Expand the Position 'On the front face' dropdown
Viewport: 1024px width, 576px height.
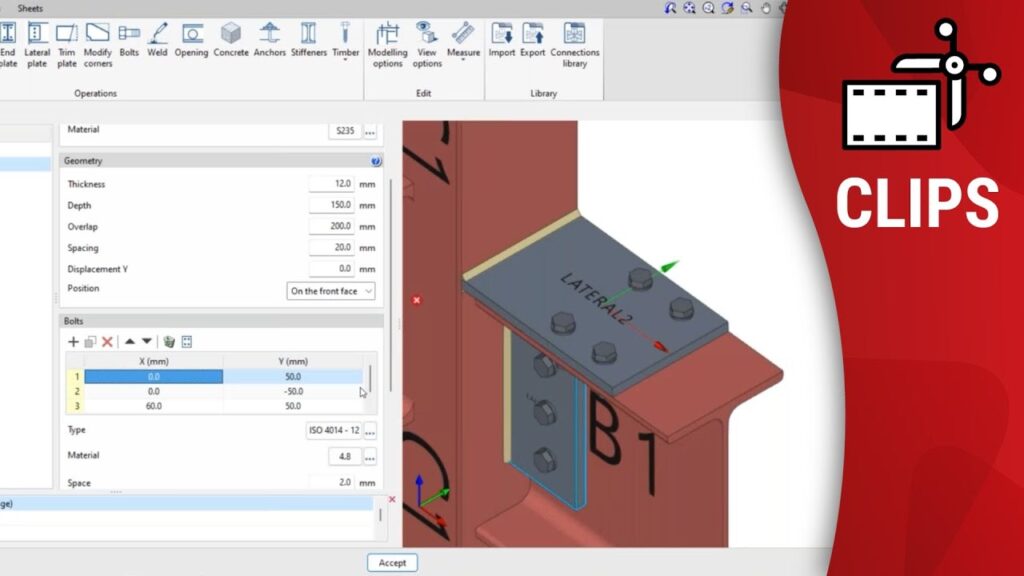331,291
